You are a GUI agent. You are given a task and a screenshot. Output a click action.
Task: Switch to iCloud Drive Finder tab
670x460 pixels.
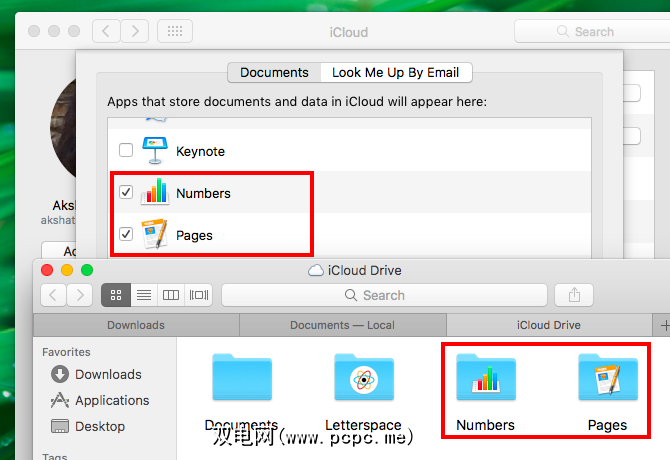click(x=549, y=325)
